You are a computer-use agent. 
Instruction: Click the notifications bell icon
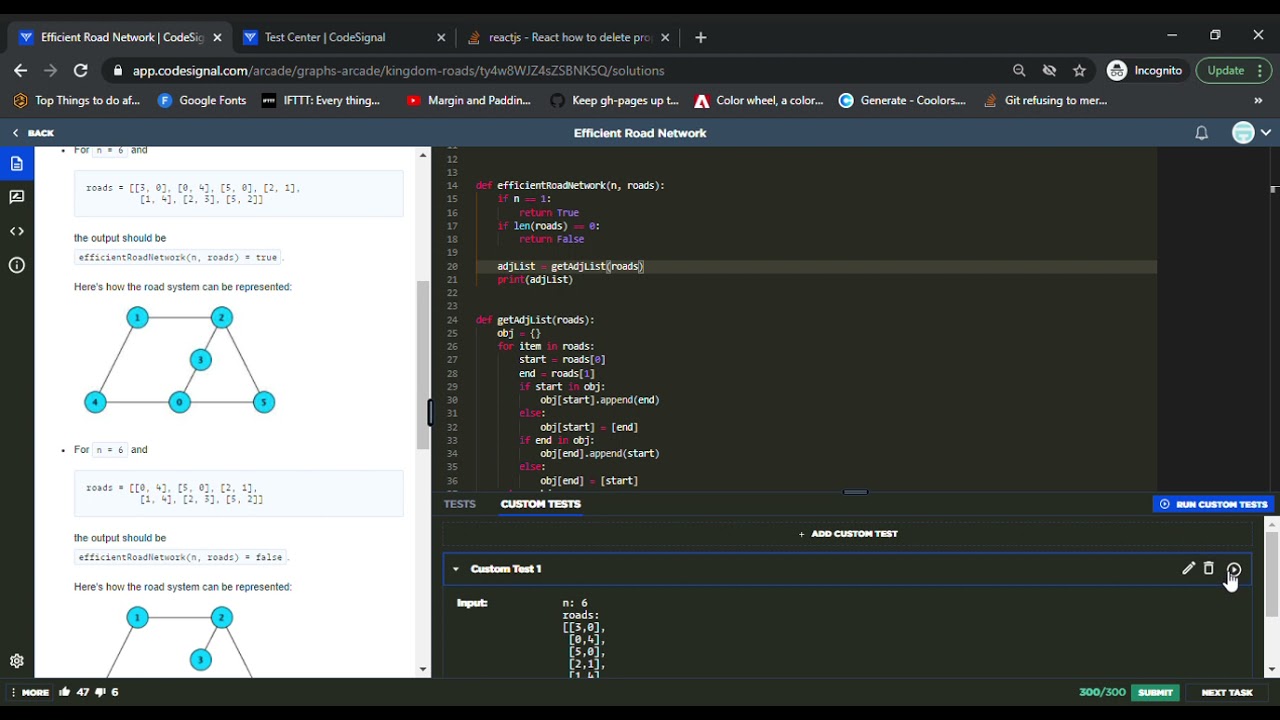1202,133
